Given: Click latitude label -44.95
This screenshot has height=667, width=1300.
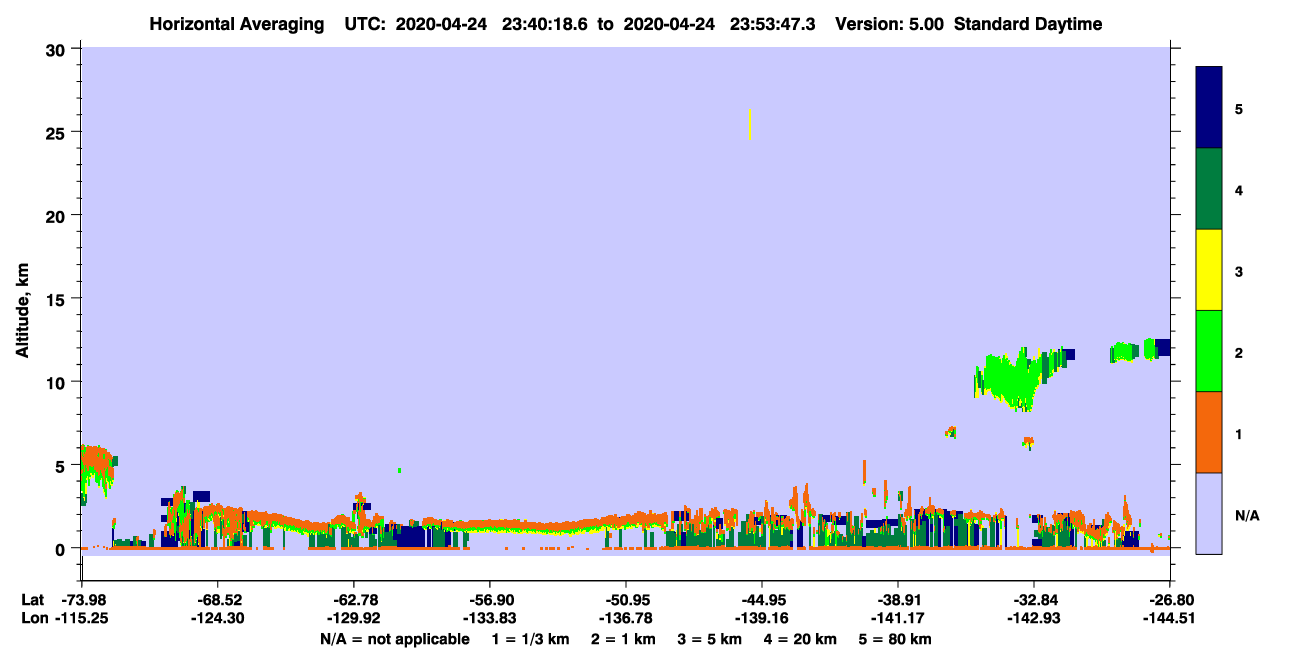Looking at the screenshot, I should (x=762, y=600).
